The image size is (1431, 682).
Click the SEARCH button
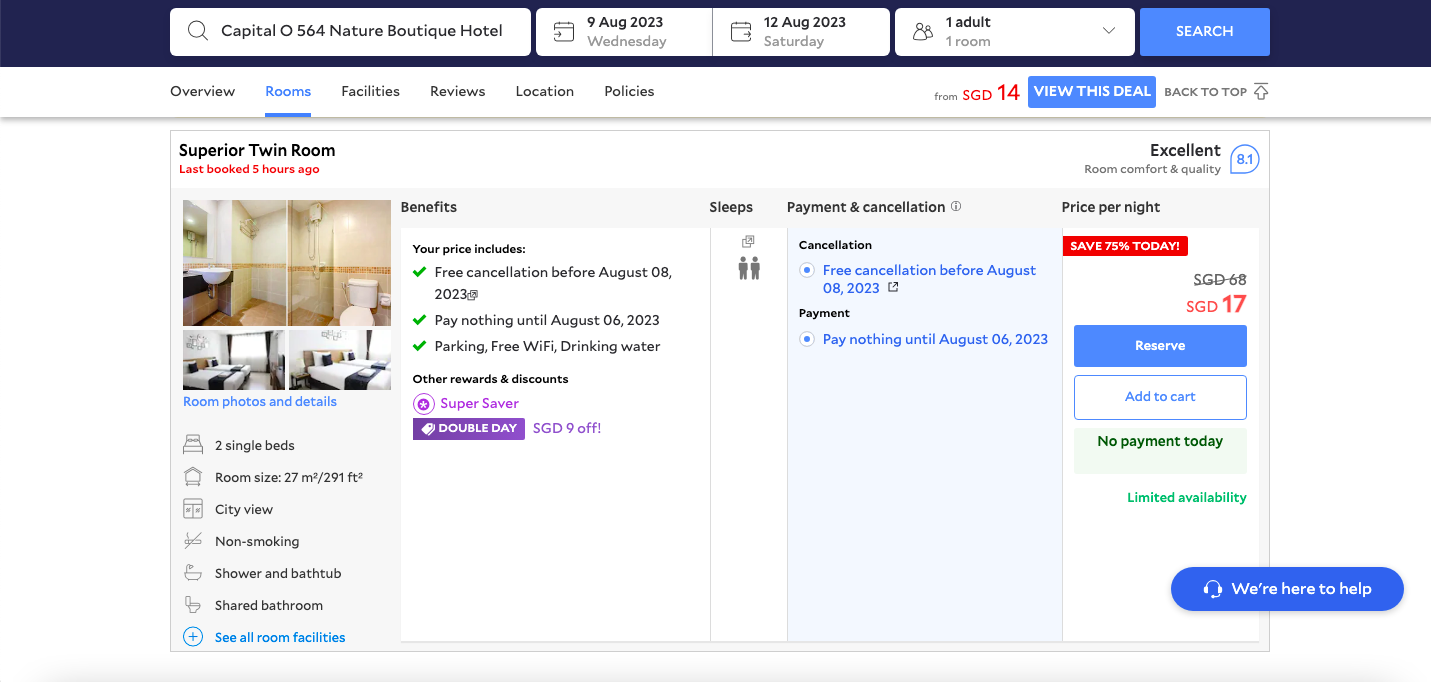(x=1204, y=32)
